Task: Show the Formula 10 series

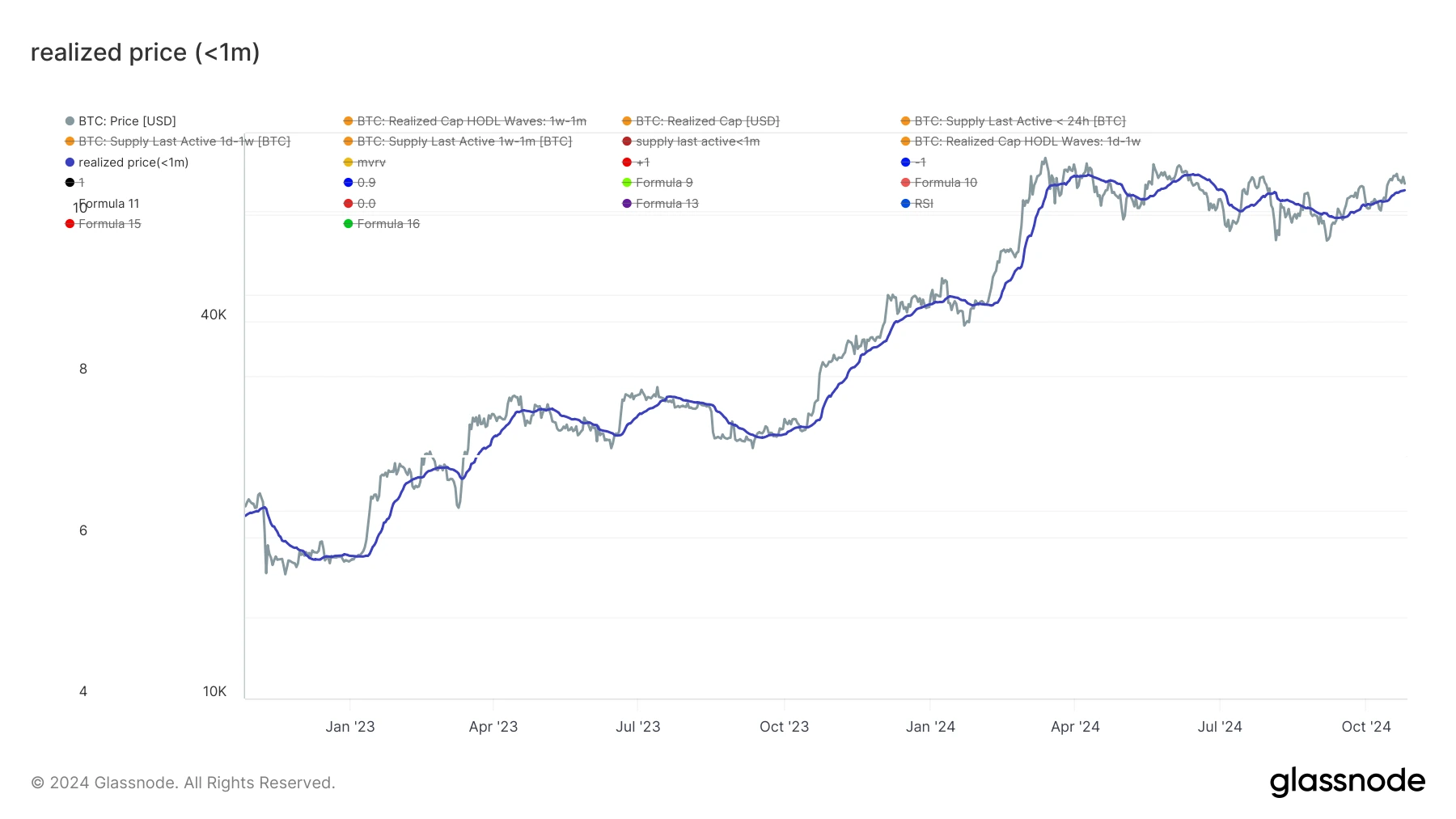Action: 939,183
